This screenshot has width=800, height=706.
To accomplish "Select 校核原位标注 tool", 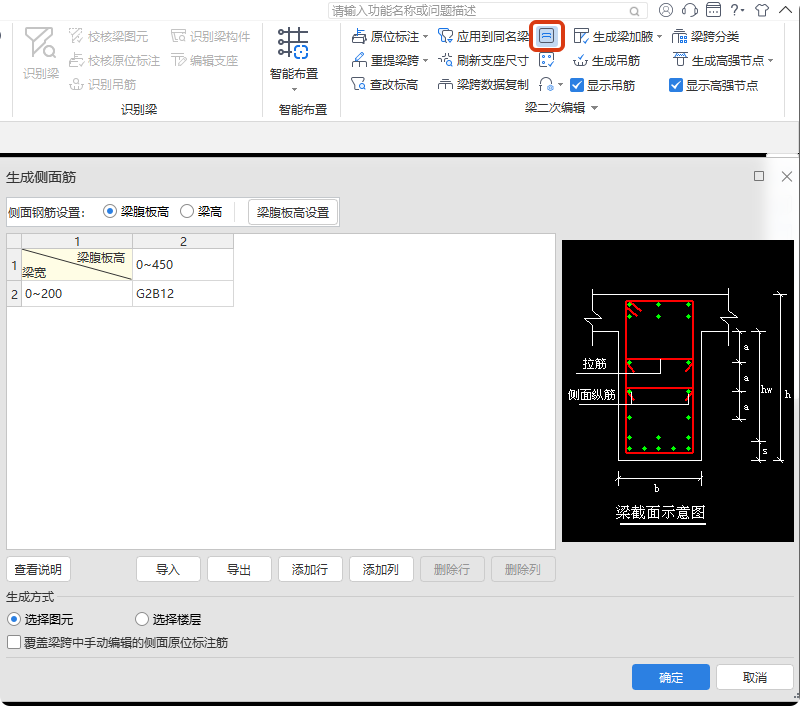I will click(x=114, y=61).
